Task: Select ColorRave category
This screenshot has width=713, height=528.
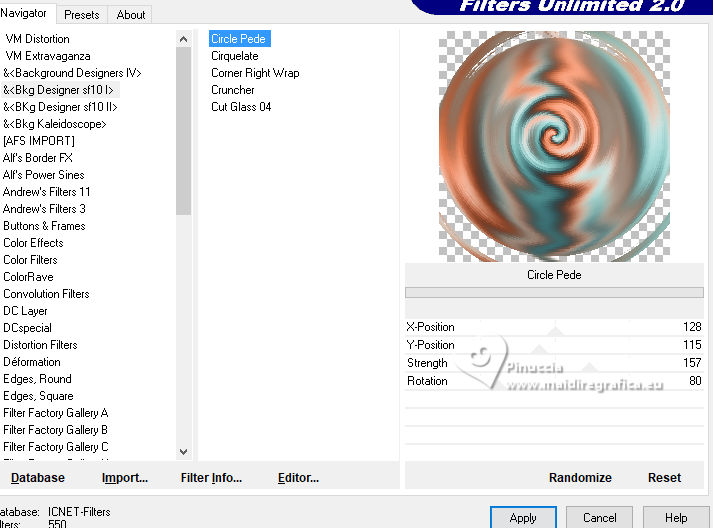Action: 28,277
